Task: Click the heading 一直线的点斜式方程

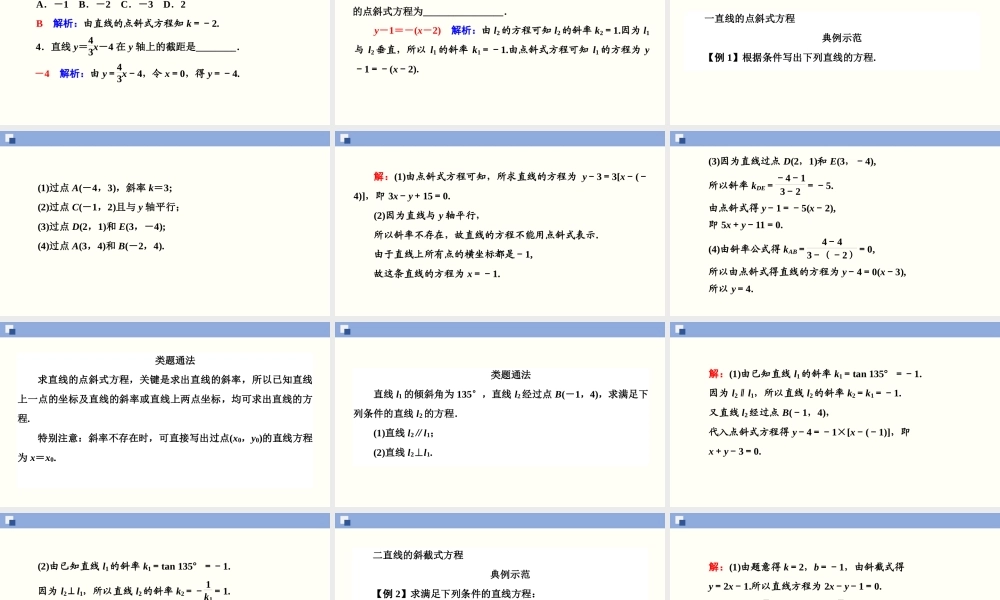Action: [x=749, y=18]
